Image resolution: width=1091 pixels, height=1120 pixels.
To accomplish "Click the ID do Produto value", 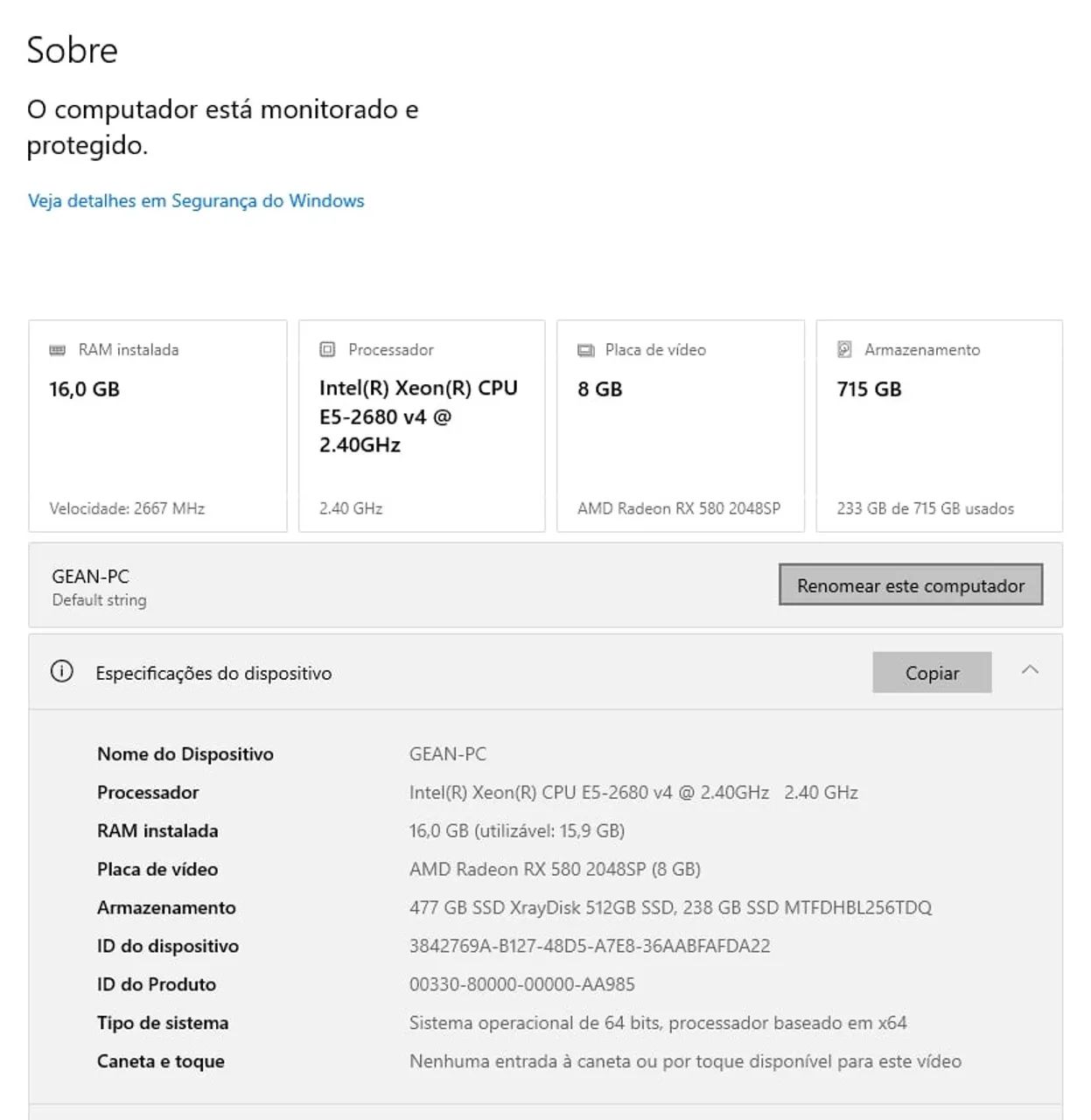I will click(x=522, y=984).
